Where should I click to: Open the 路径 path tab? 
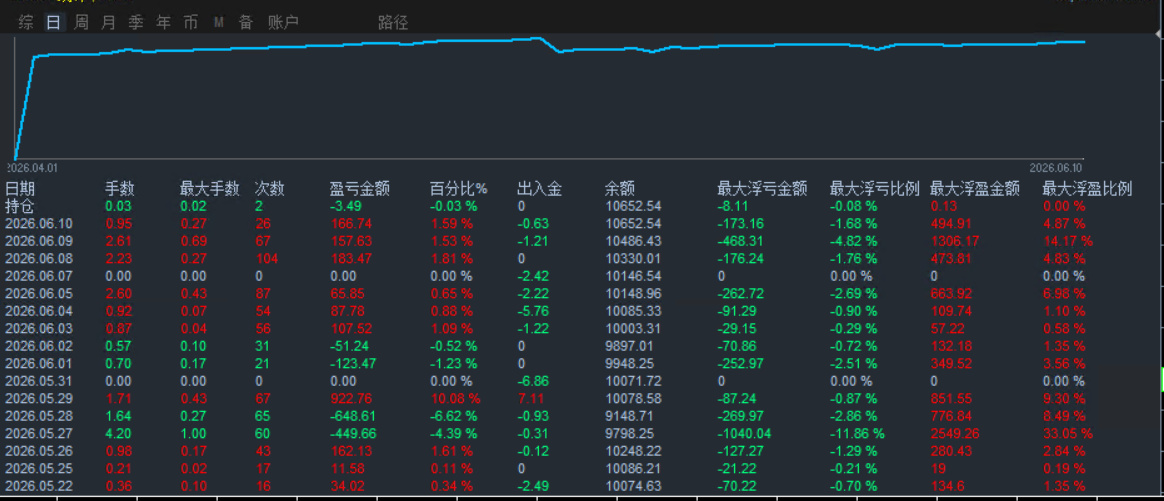pos(393,23)
